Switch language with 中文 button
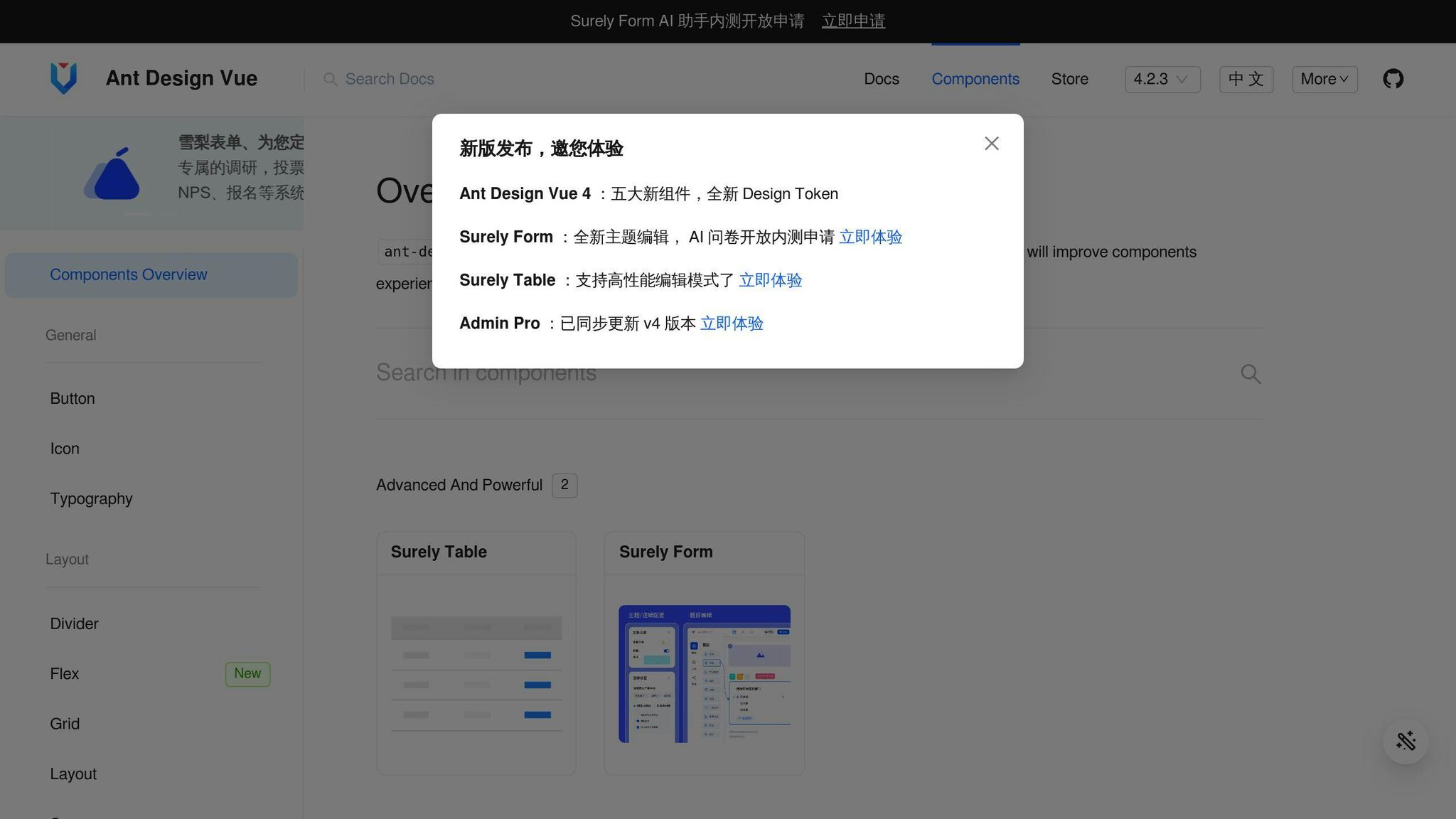 click(x=1246, y=79)
